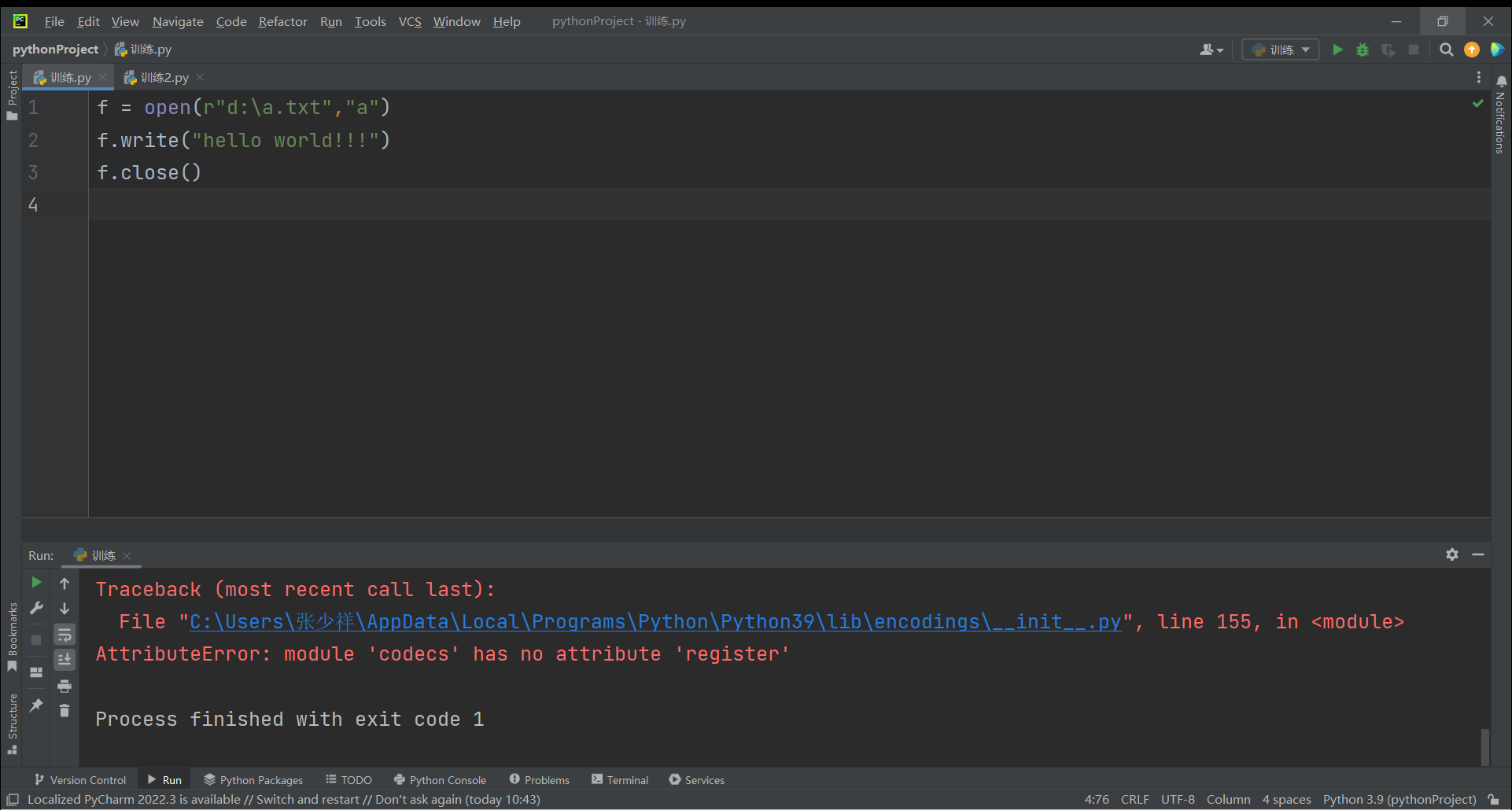Viewport: 1512px width, 810px height.
Task: Open Services tool window
Action: point(696,779)
